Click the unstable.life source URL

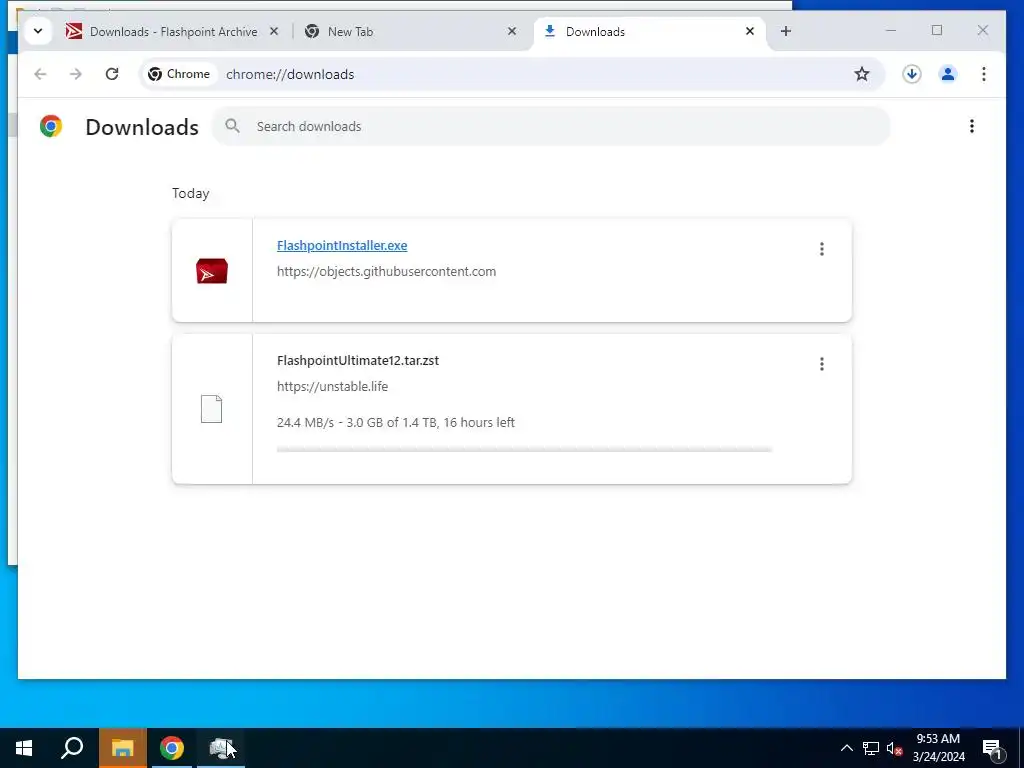point(332,386)
